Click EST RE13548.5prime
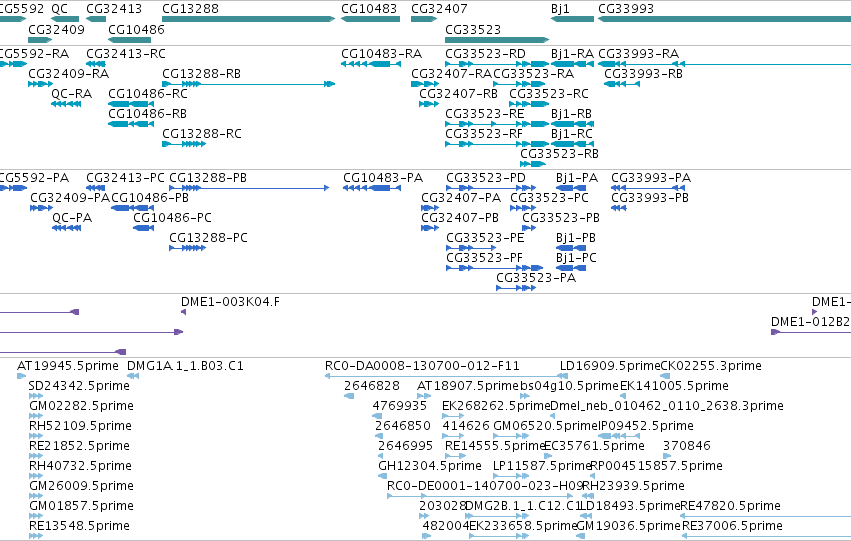The width and height of the screenshot is (851, 541). [36, 537]
